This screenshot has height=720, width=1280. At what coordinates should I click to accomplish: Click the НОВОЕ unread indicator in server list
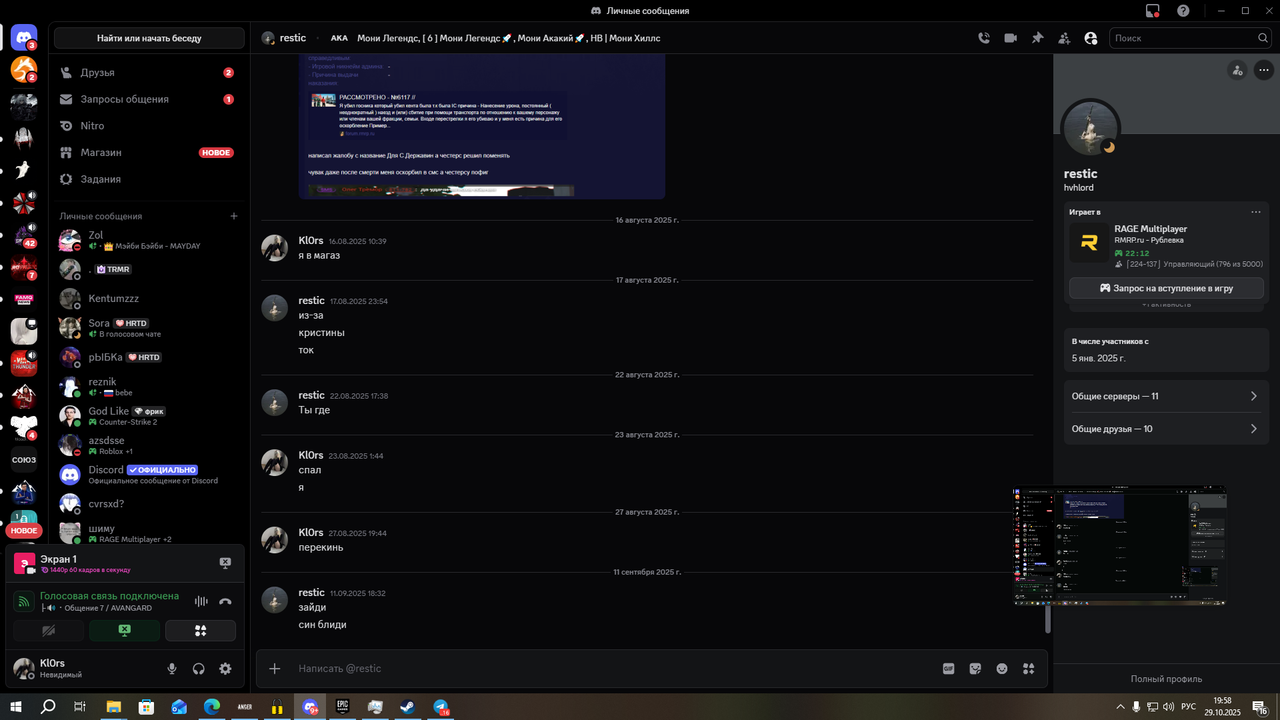pos(24,531)
